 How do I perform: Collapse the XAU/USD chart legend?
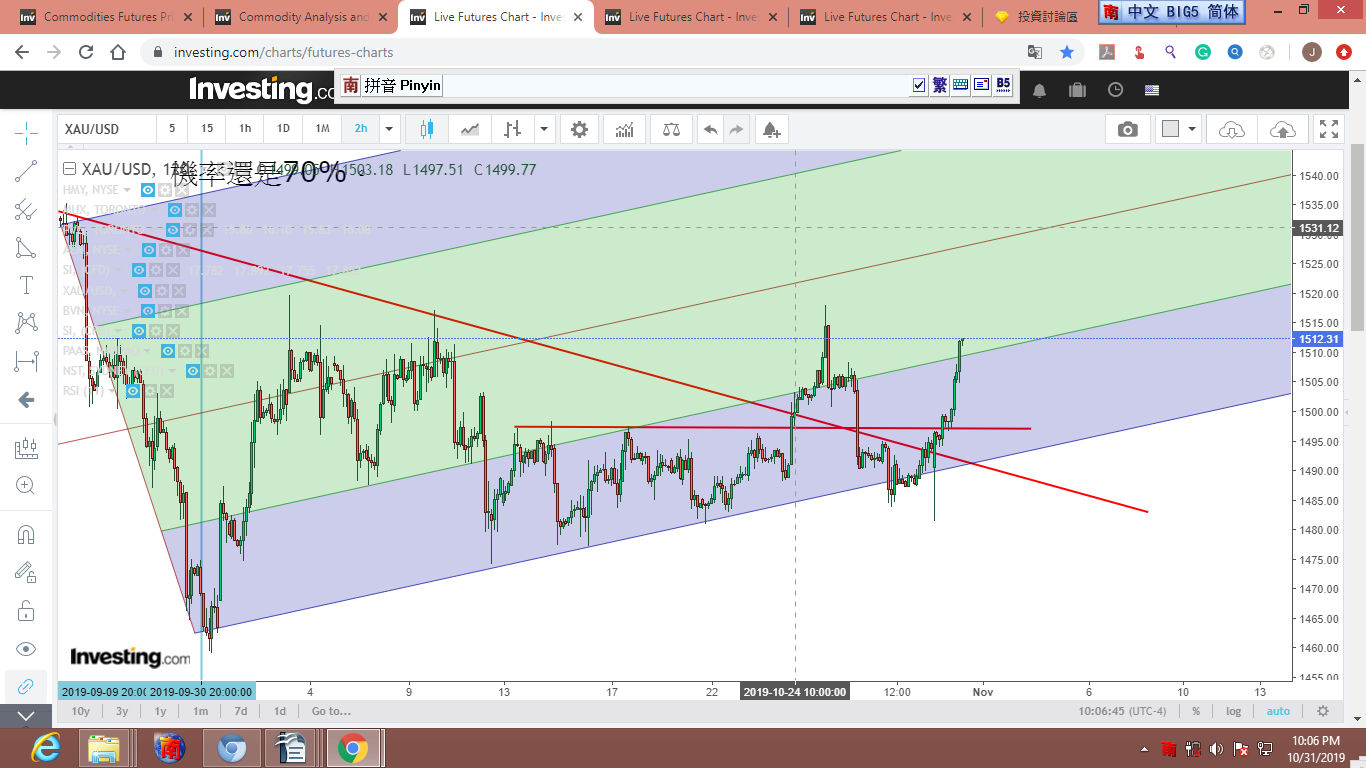(x=69, y=169)
